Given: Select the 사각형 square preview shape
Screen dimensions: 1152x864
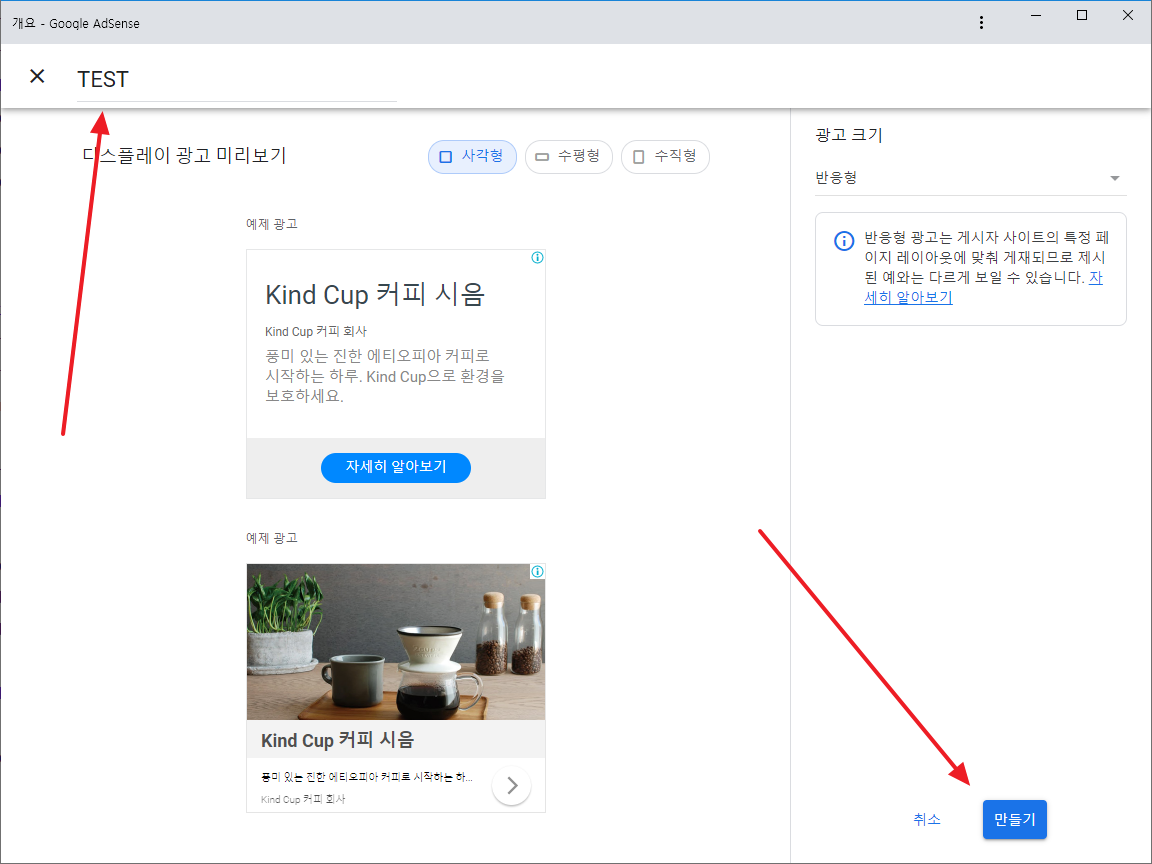Looking at the screenshot, I should (x=472, y=156).
